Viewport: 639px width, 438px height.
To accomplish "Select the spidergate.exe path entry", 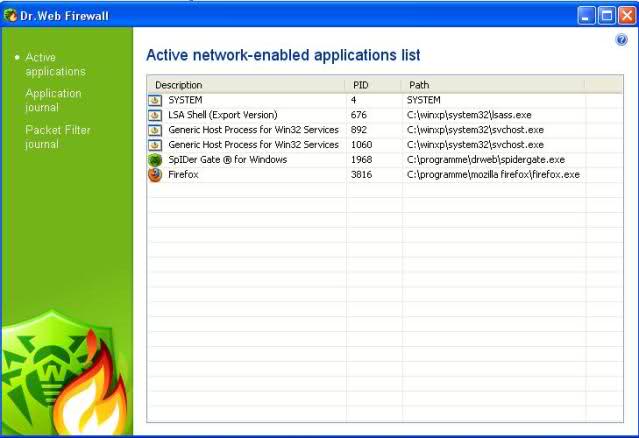I will [x=486, y=160].
